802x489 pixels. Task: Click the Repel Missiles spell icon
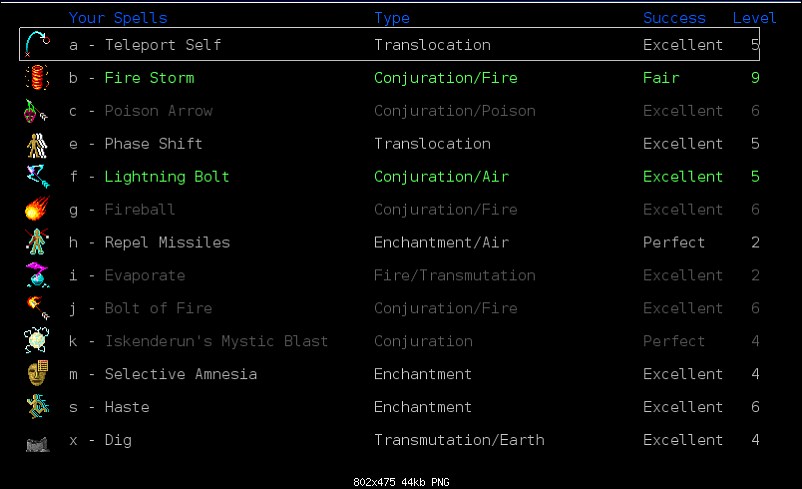click(x=37, y=242)
